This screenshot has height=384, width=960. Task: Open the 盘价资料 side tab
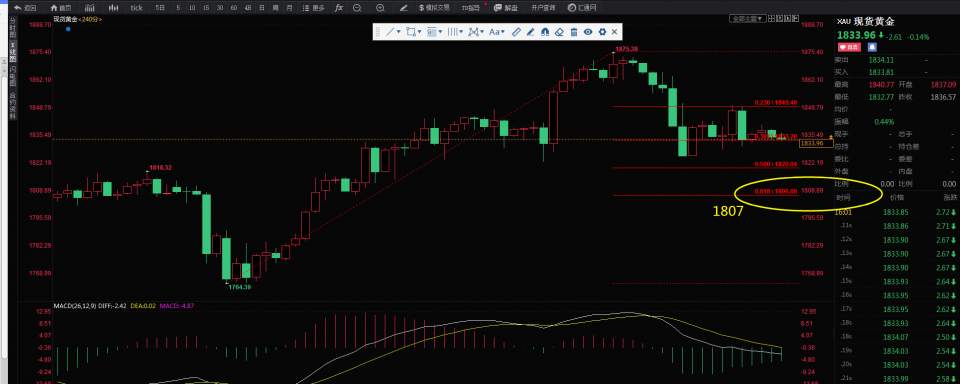click(x=12, y=105)
